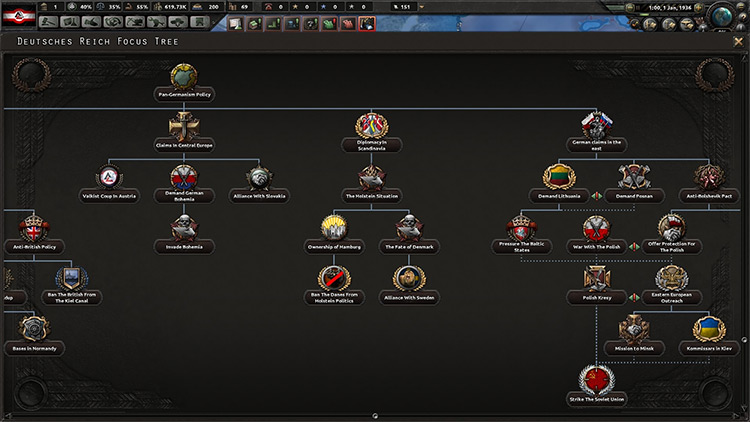Select the Pan-Germanism Policy focus
750x422 pixels.
point(184,82)
